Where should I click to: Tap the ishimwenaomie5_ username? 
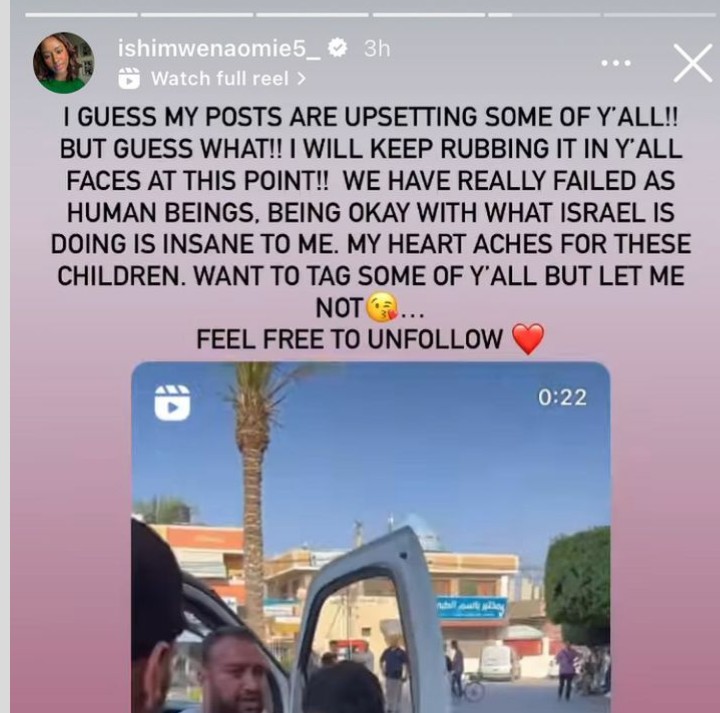click(219, 49)
